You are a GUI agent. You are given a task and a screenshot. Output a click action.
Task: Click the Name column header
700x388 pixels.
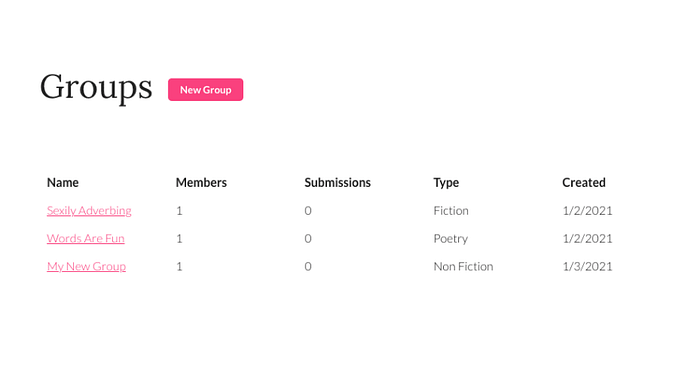pyautogui.click(x=63, y=183)
